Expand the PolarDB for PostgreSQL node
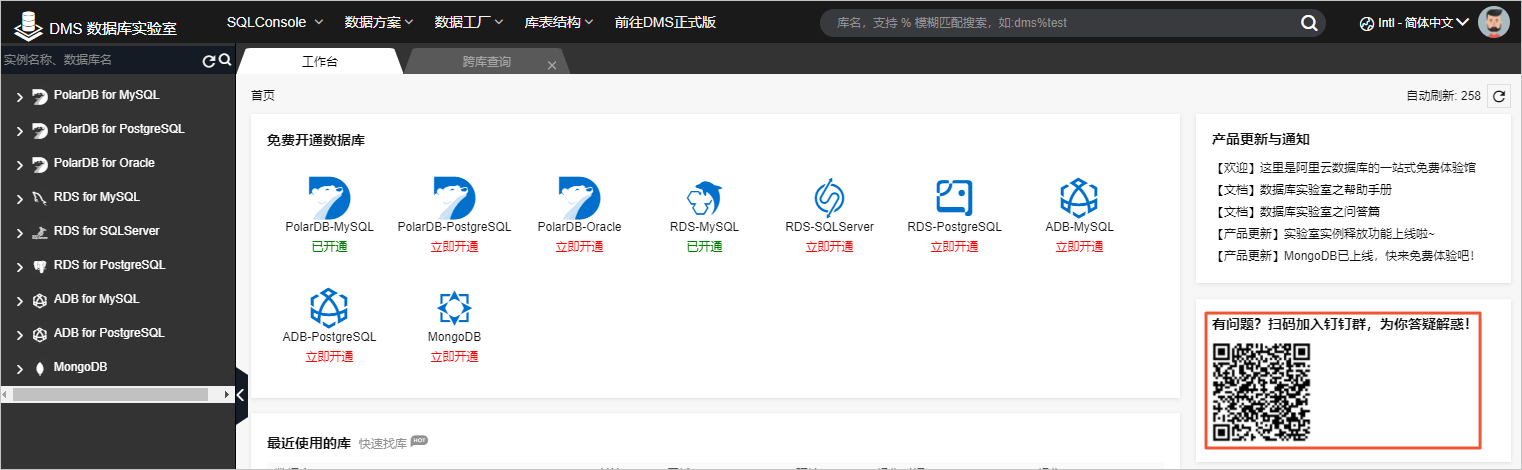Screen dimensions: 1522x470 tap(19, 131)
